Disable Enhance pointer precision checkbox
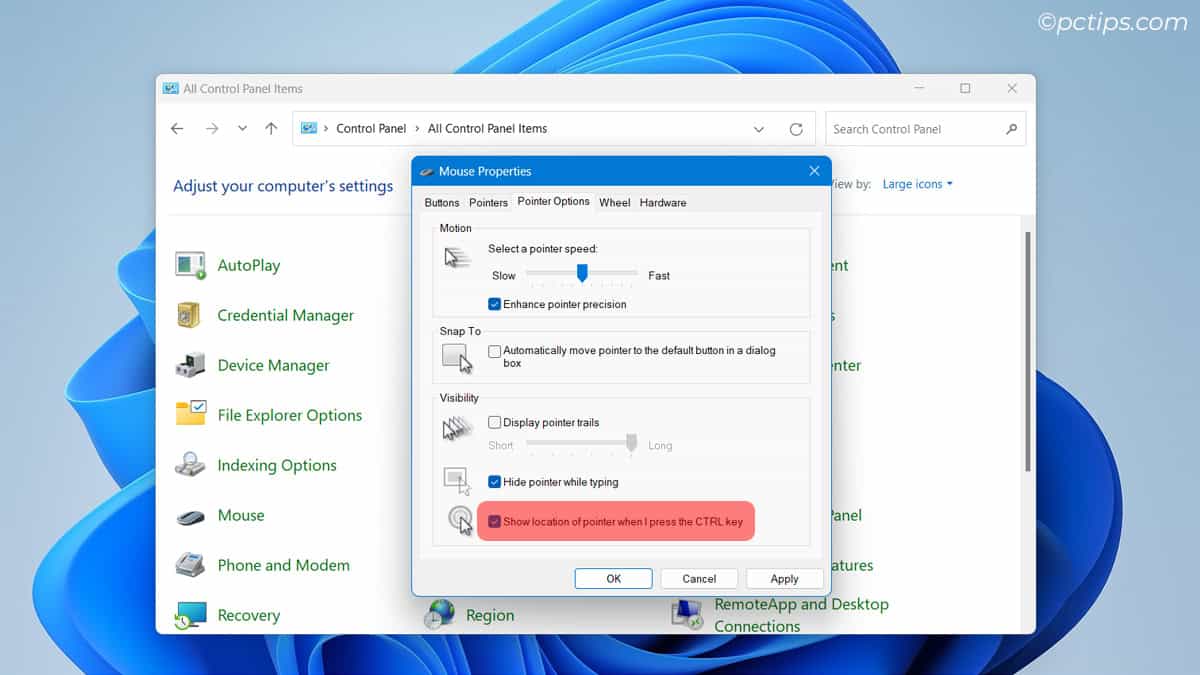Image resolution: width=1200 pixels, height=675 pixels. tap(494, 304)
